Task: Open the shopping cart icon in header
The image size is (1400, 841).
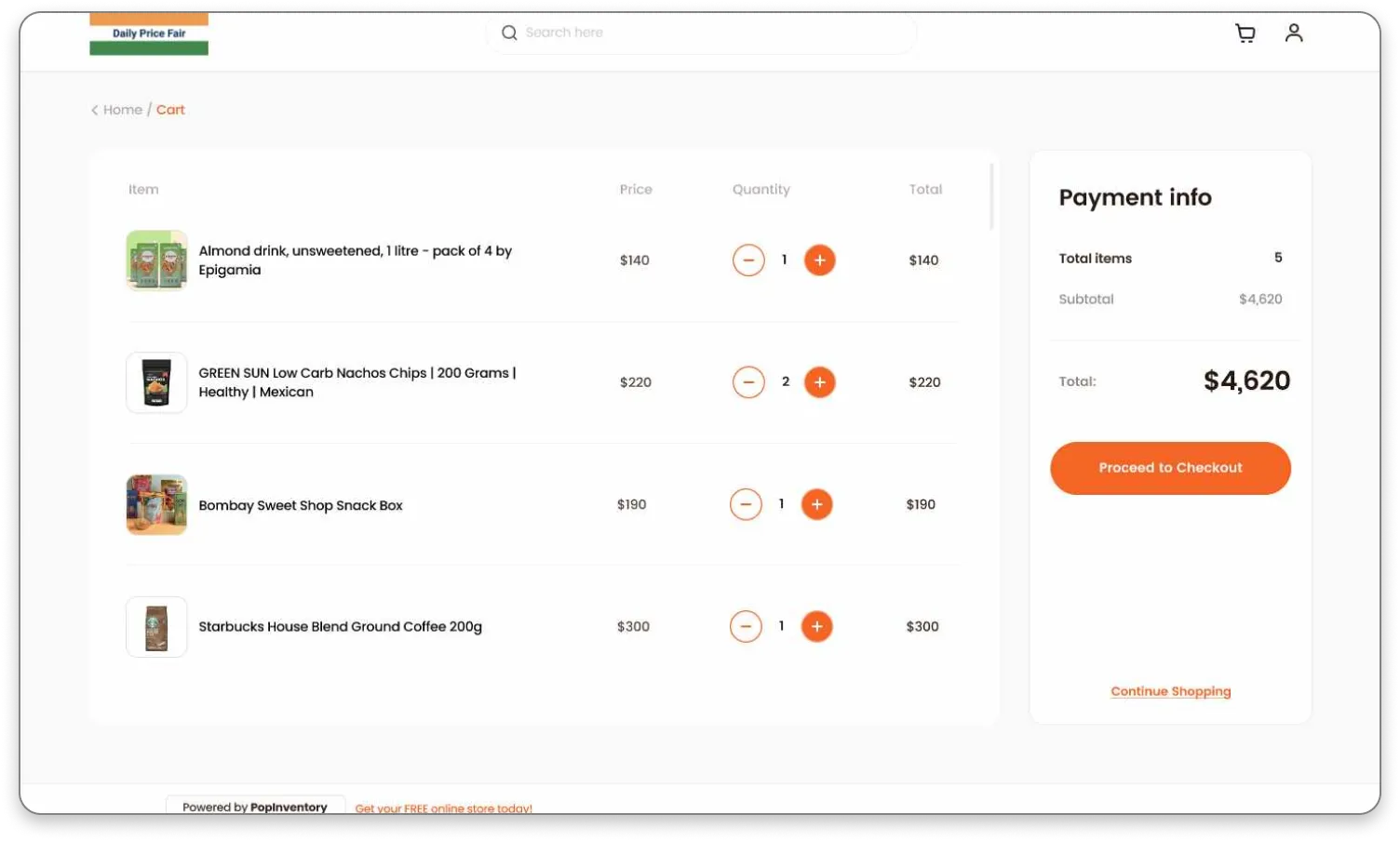Action: 1245,33
